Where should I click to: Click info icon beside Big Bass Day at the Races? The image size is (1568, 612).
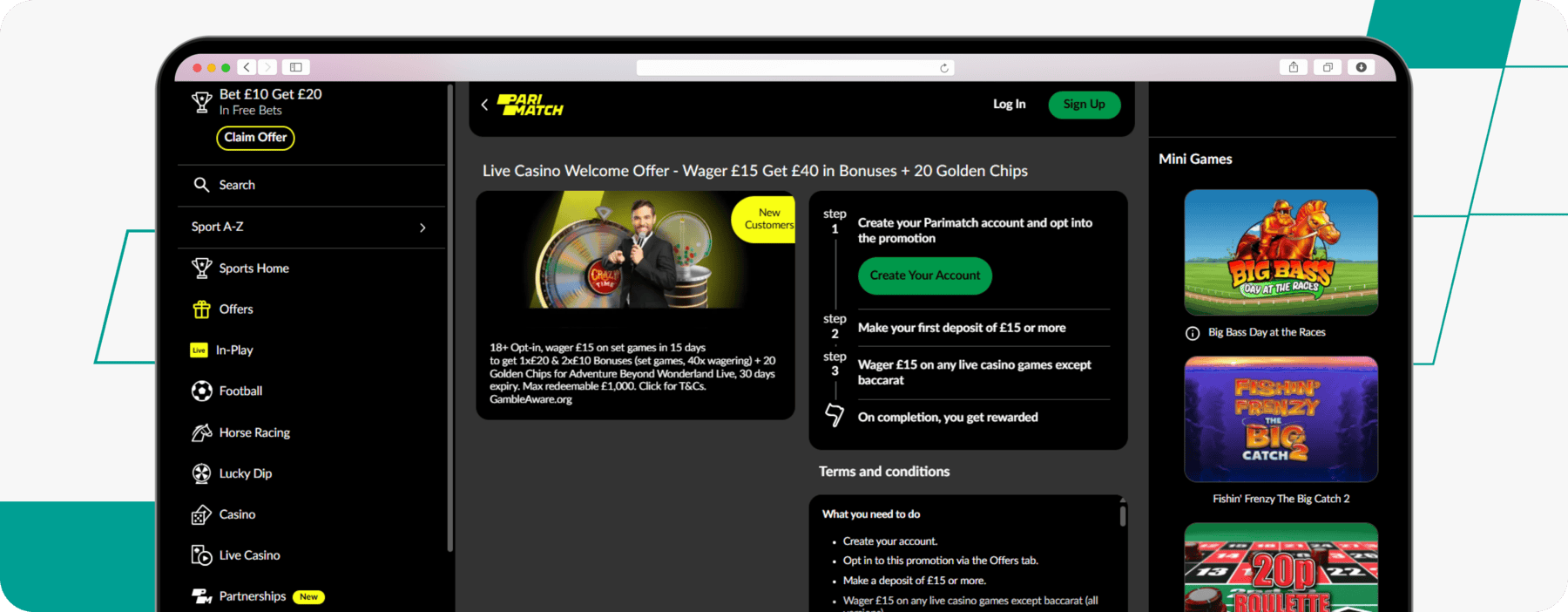click(x=1193, y=333)
